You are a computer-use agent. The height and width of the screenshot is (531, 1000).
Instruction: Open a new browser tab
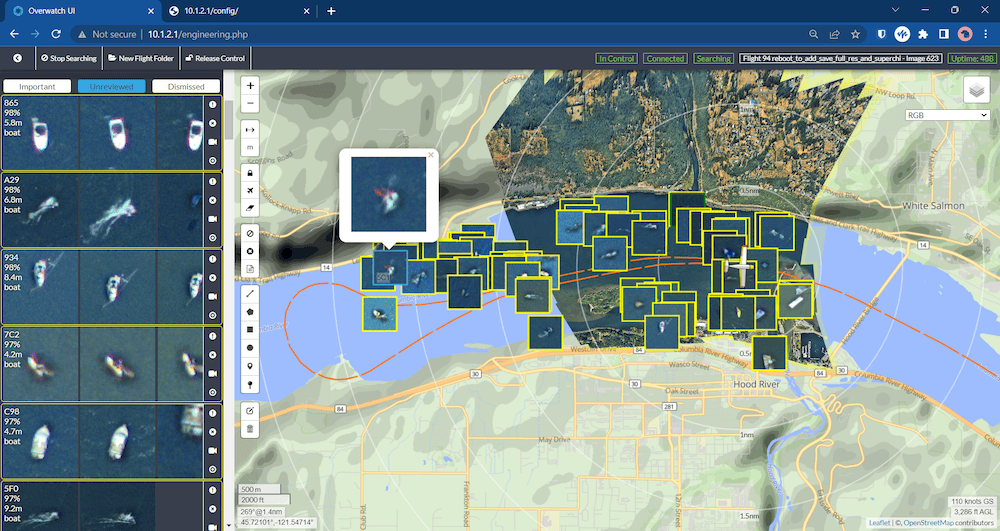tap(331, 11)
